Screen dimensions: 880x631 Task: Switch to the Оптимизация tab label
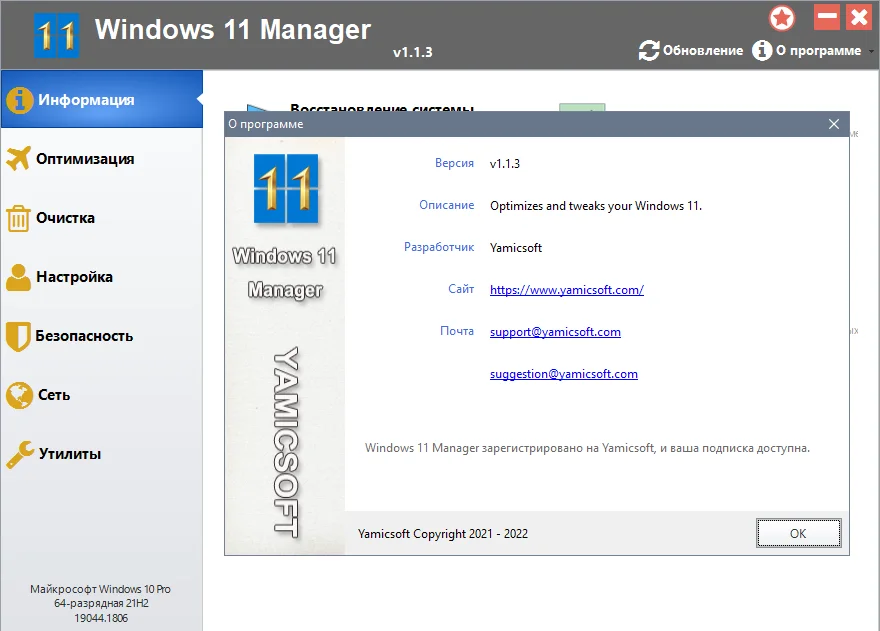pos(85,159)
